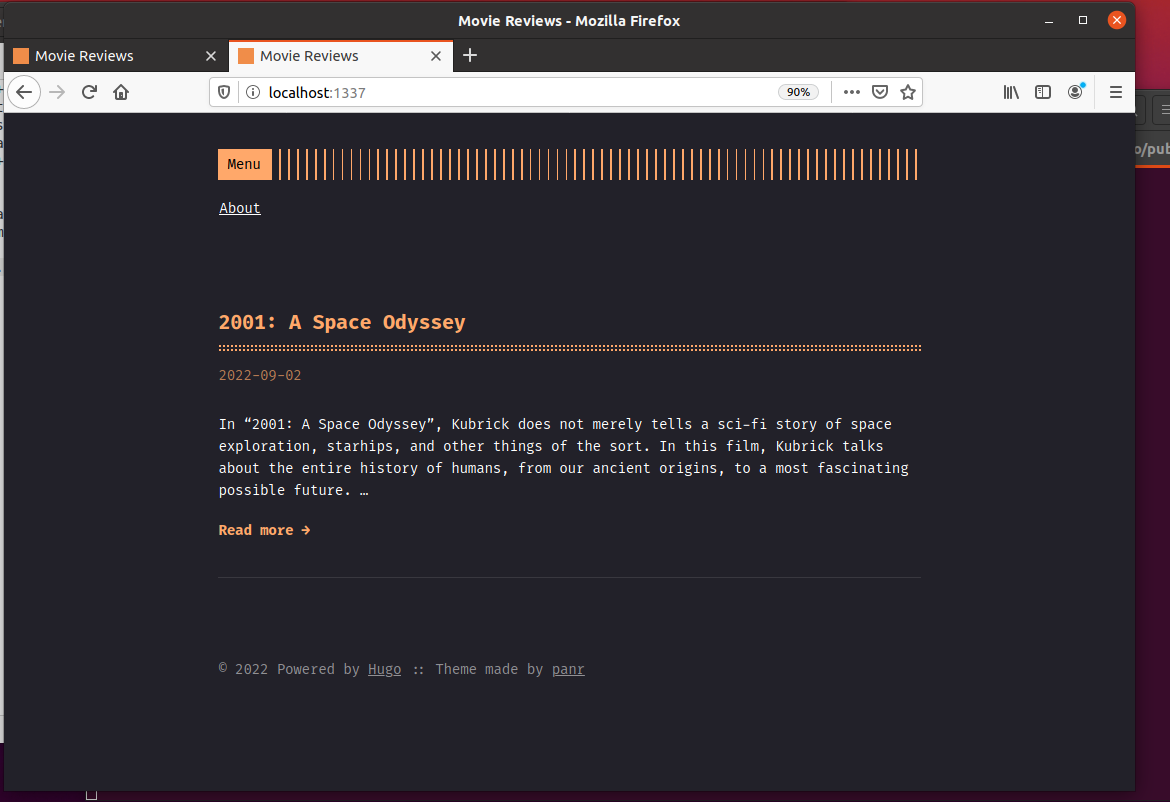Viewport: 1170px width, 802px height.
Task: Open the About link
Action: click(240, 208)
